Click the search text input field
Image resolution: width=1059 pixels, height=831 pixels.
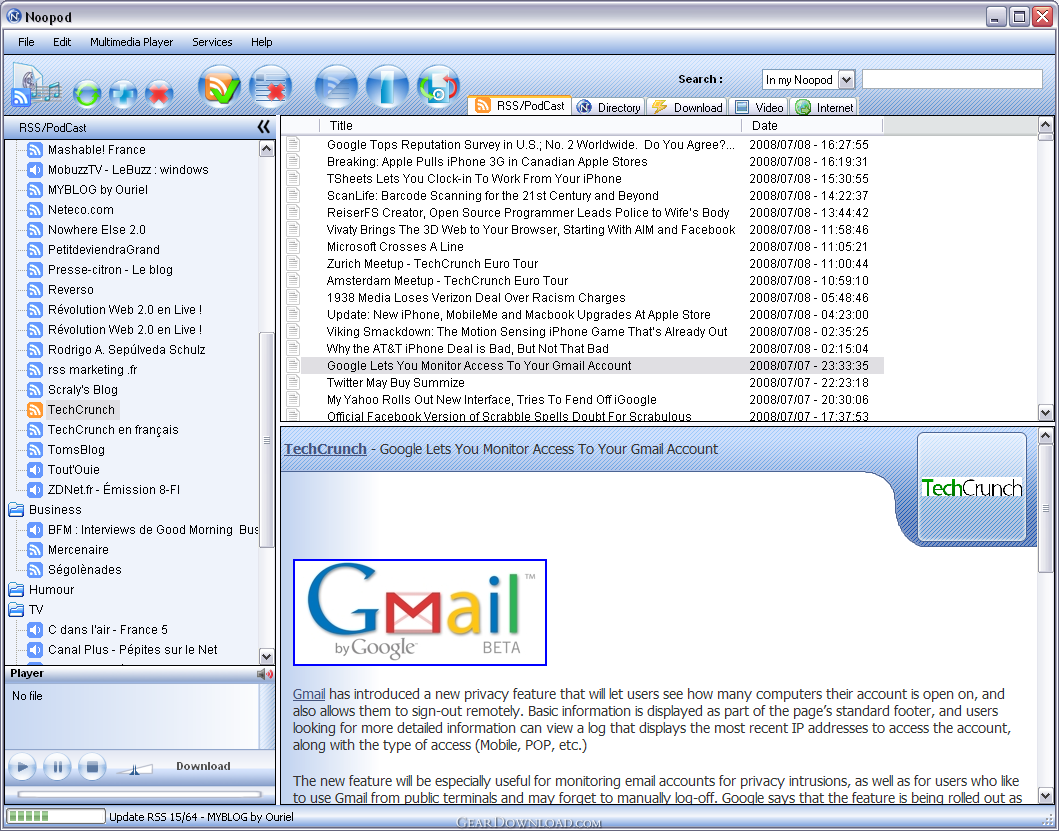click(952, 80)
